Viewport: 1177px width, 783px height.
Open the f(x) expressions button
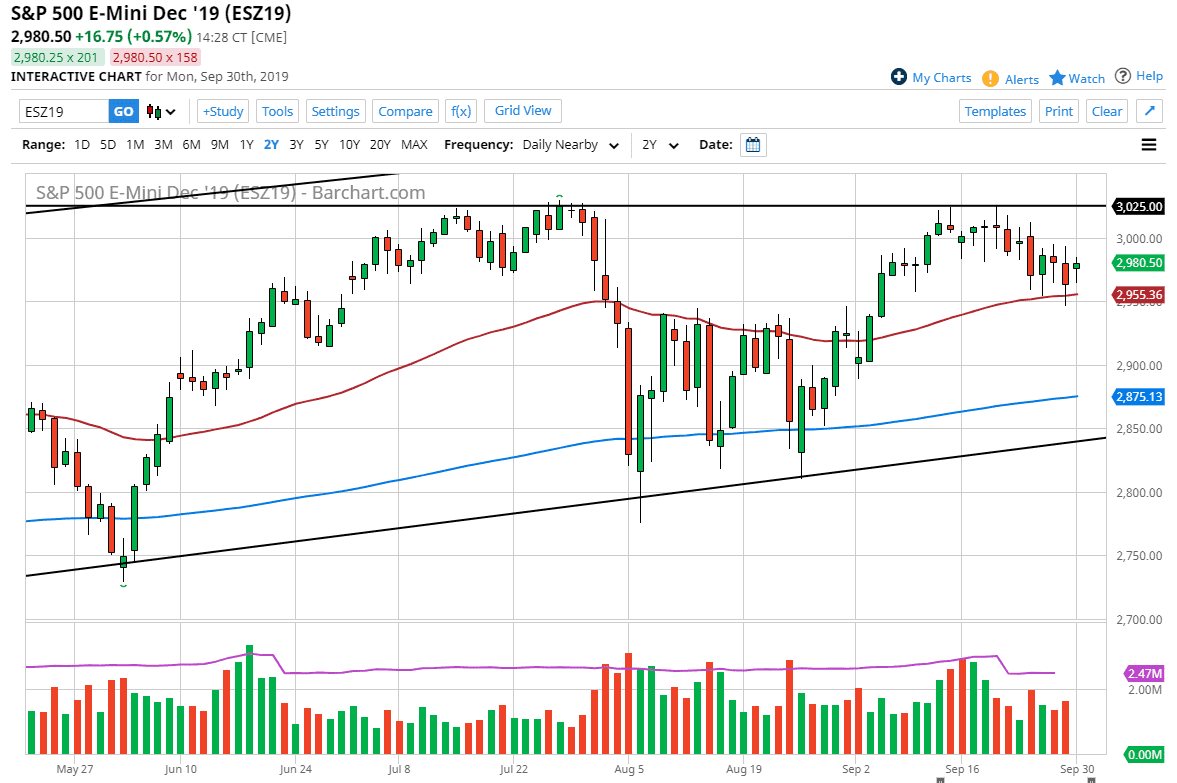461,111
